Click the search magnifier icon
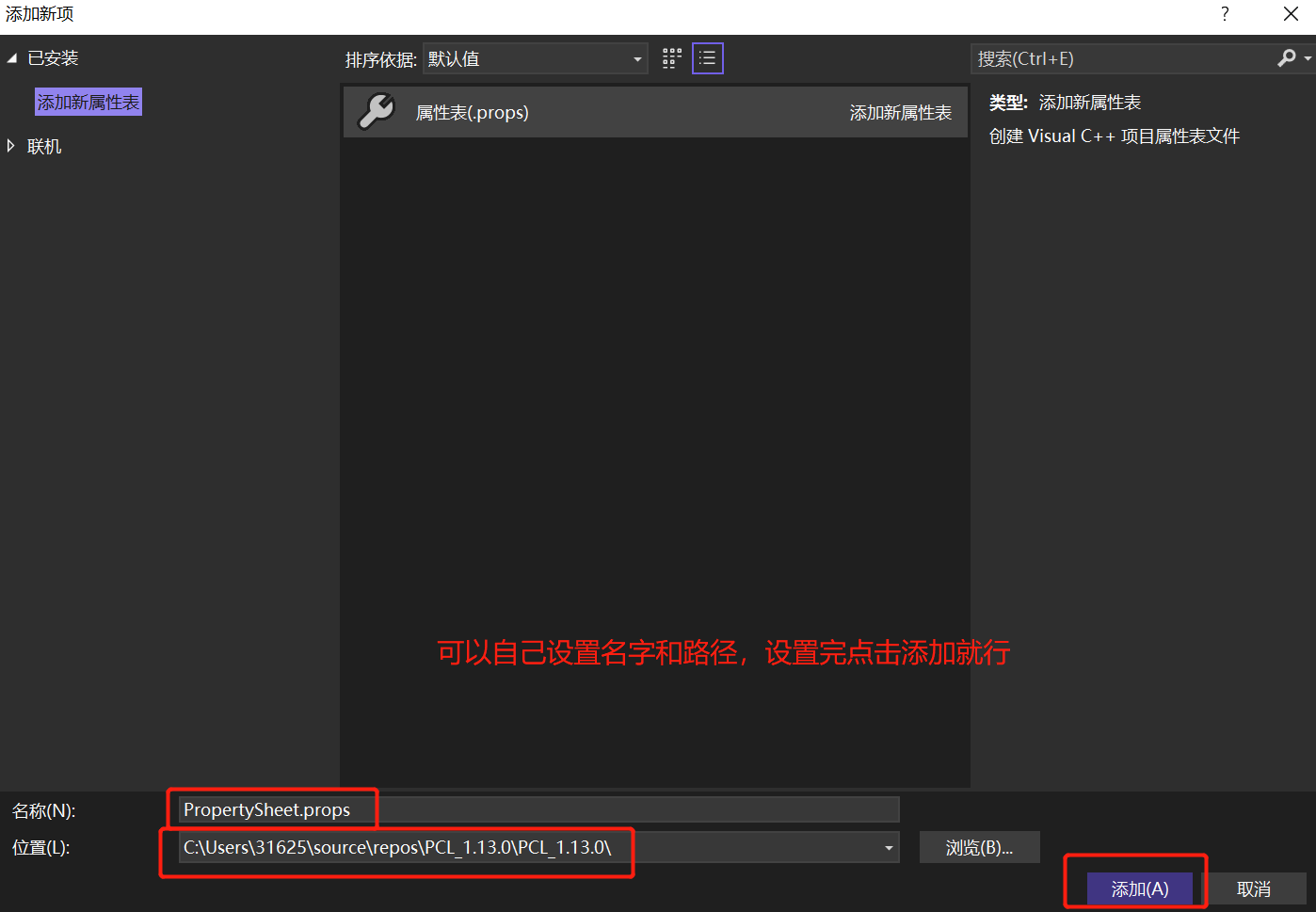1316x912 pixels. pyautogui.click(x=1286, y=58)
